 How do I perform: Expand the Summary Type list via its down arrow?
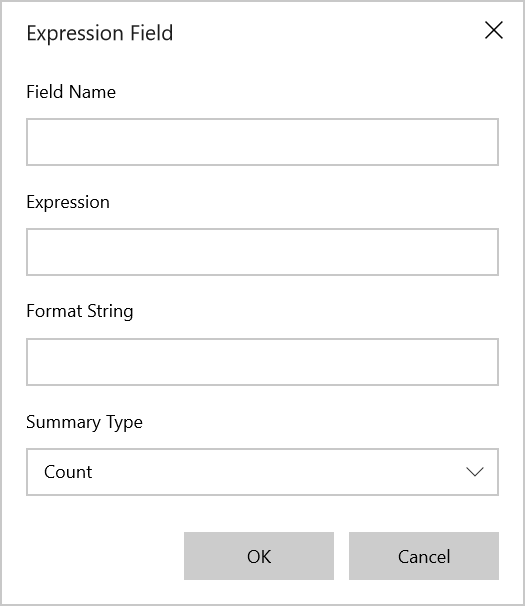(x=475, y=472)
